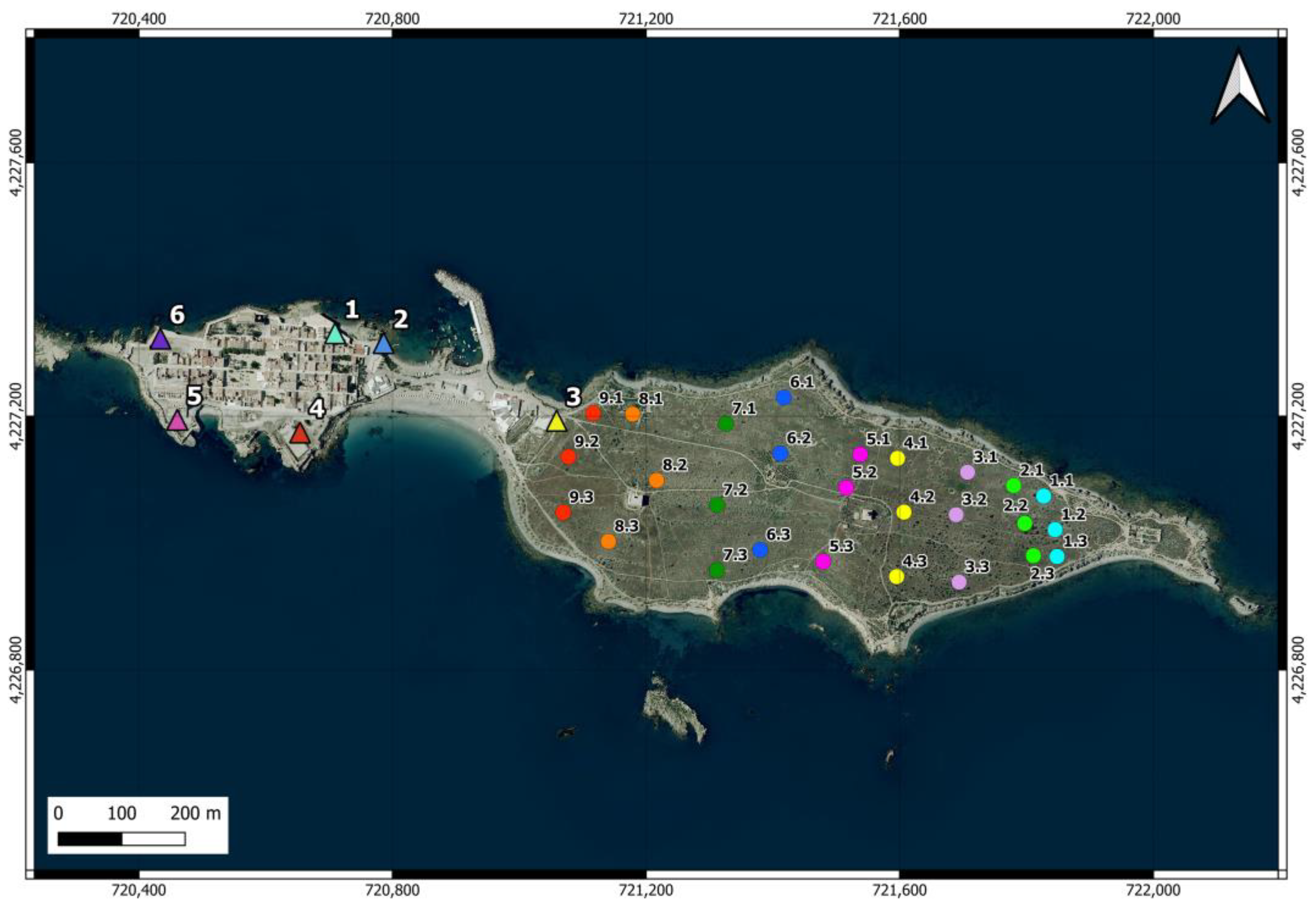Click the top 721,200 coordinate label
Viewport: 1316px width, 908px height.
point(646,19)
